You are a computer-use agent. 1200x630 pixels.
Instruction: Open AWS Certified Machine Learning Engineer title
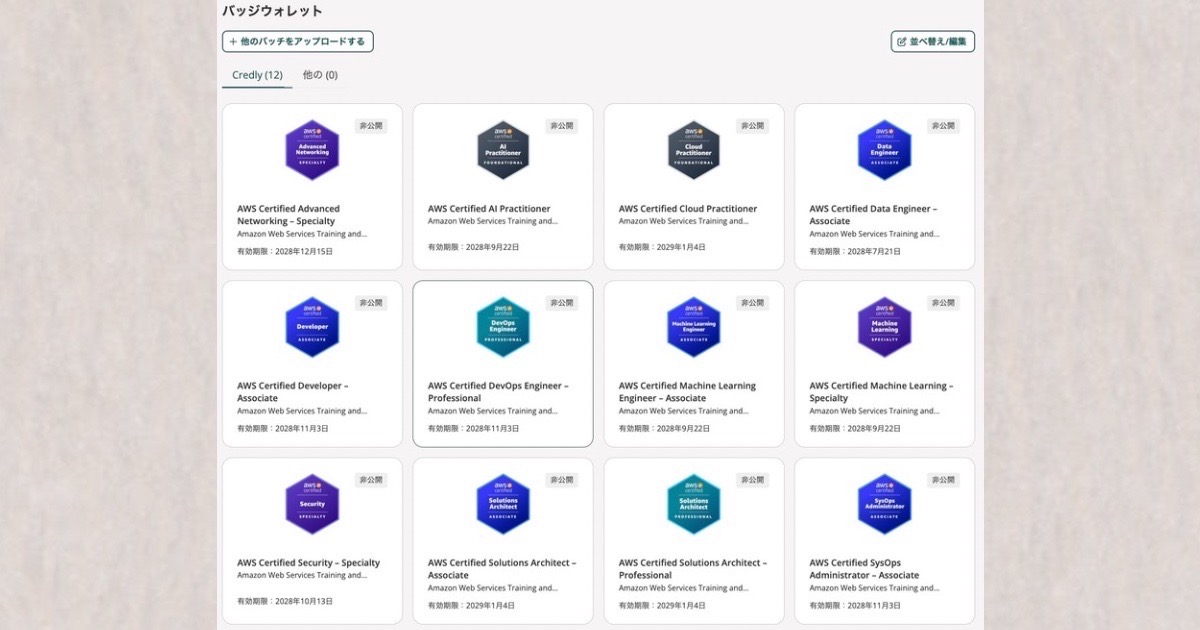click(x=687, y=392)
